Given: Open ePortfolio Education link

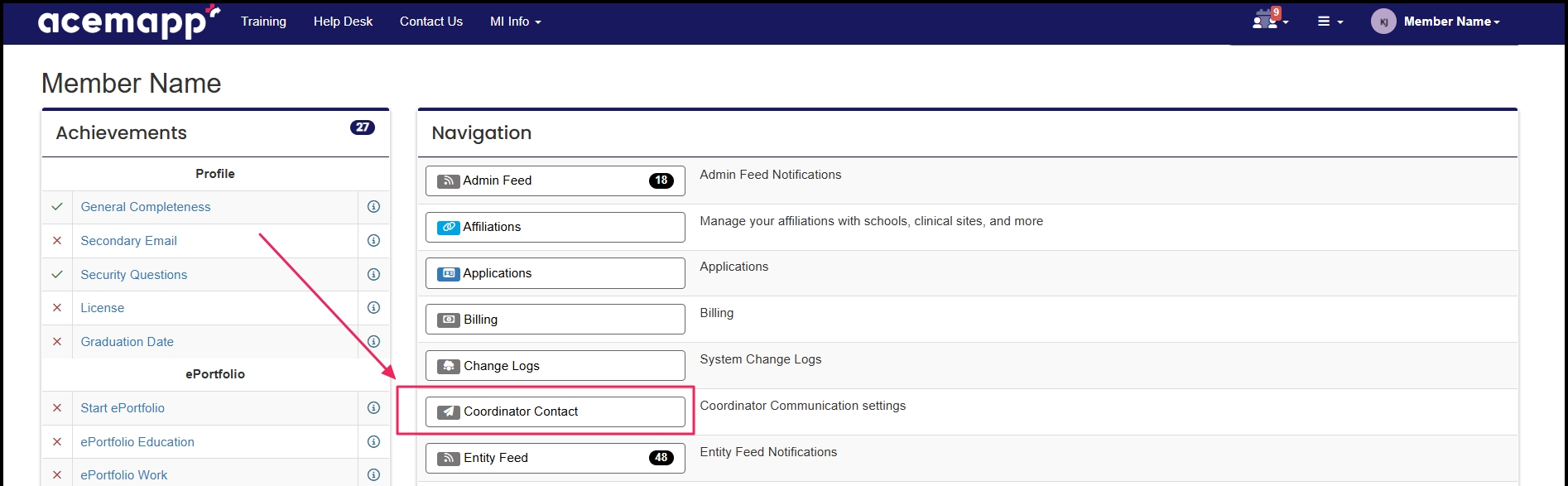Looking at the screenshot, I should pyautogui.click(x=137, y=442).
